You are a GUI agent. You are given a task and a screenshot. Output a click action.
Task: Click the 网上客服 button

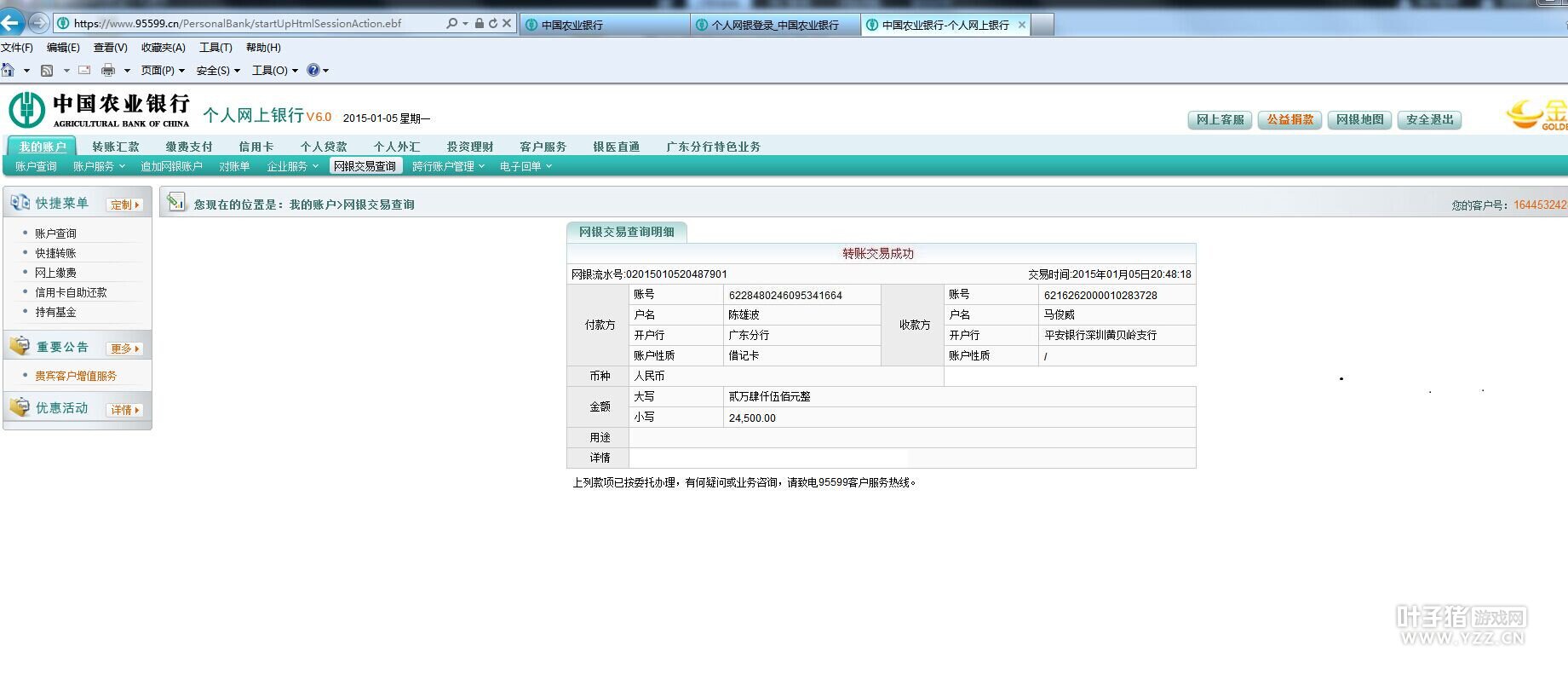pos(1220,120)
